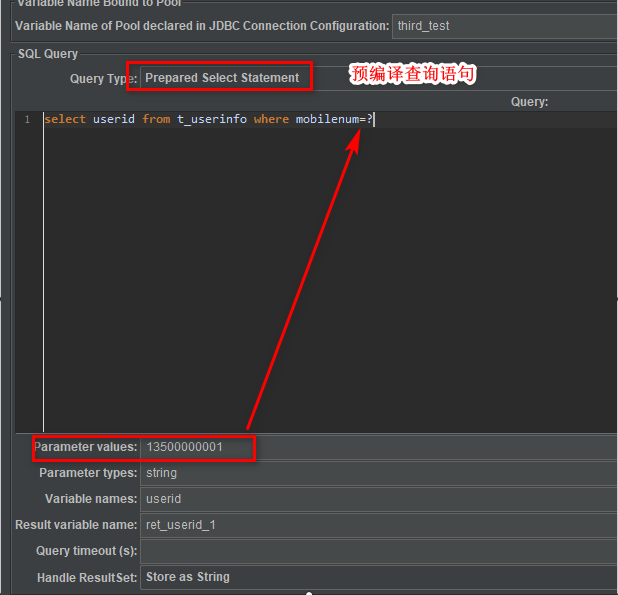Click the 'Query:' label above the editor

[x=529, y=102]
